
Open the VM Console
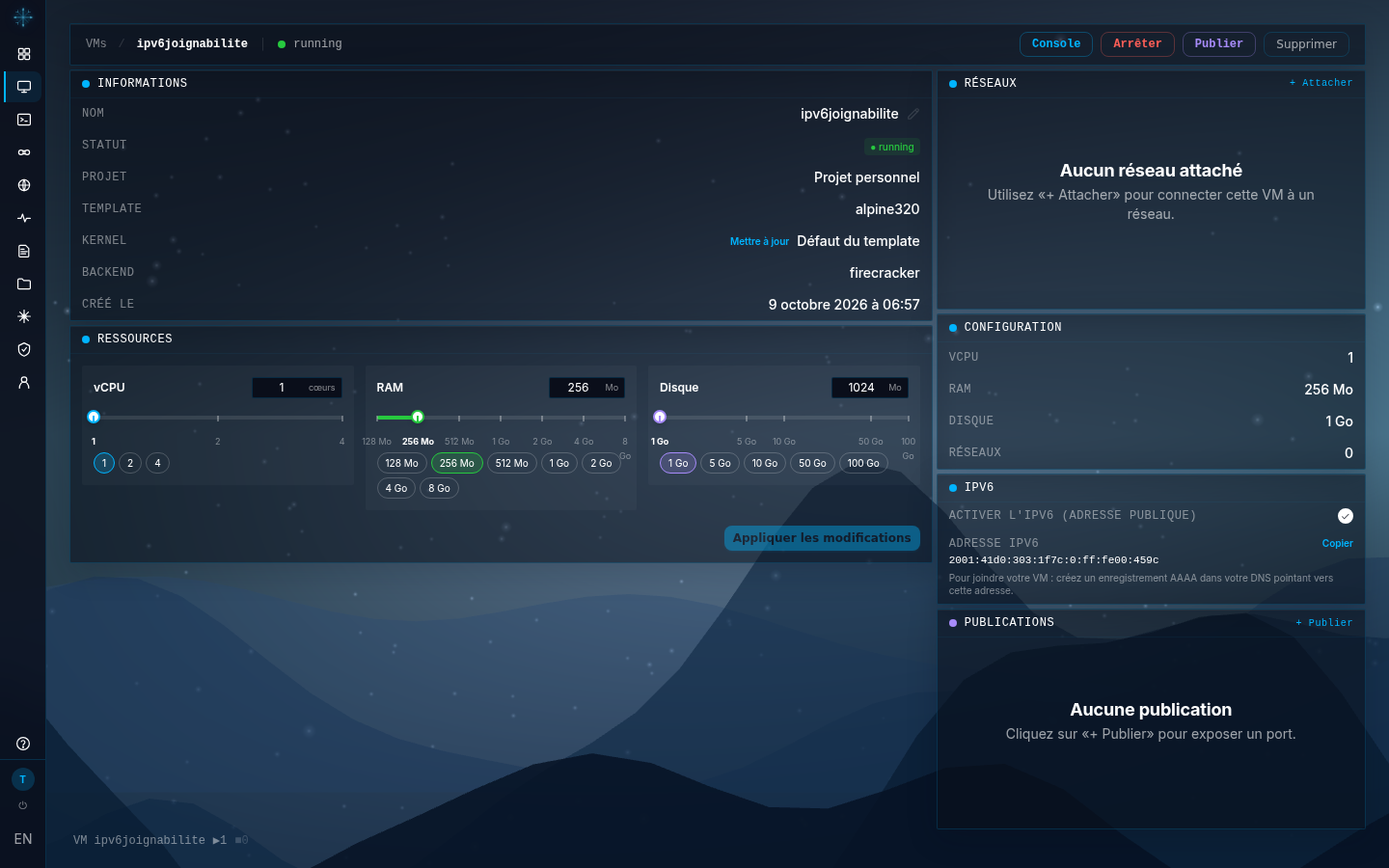pyautogui.click(x=1056, y=44)
